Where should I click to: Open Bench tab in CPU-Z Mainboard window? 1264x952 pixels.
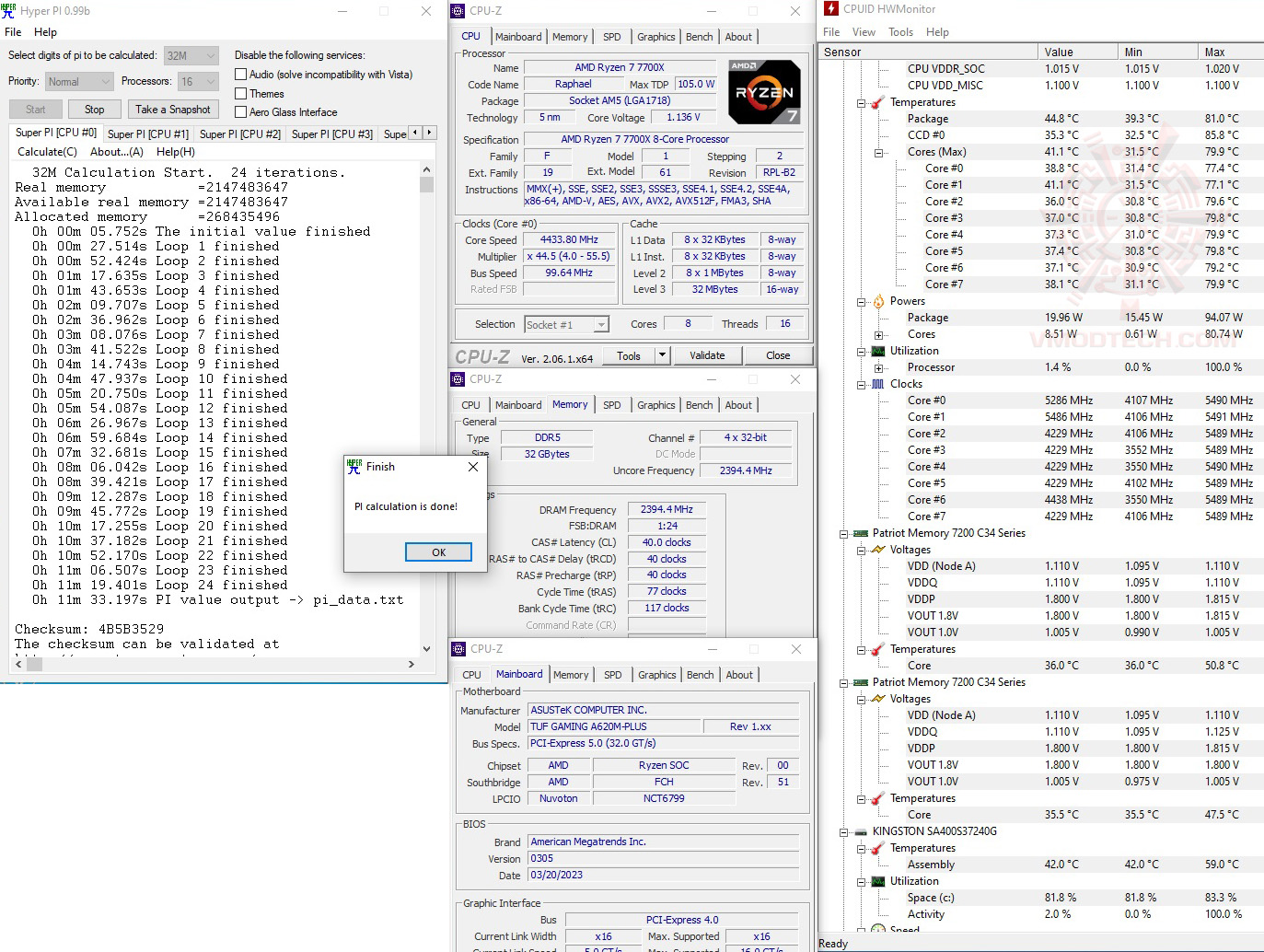tap(701, 675)
